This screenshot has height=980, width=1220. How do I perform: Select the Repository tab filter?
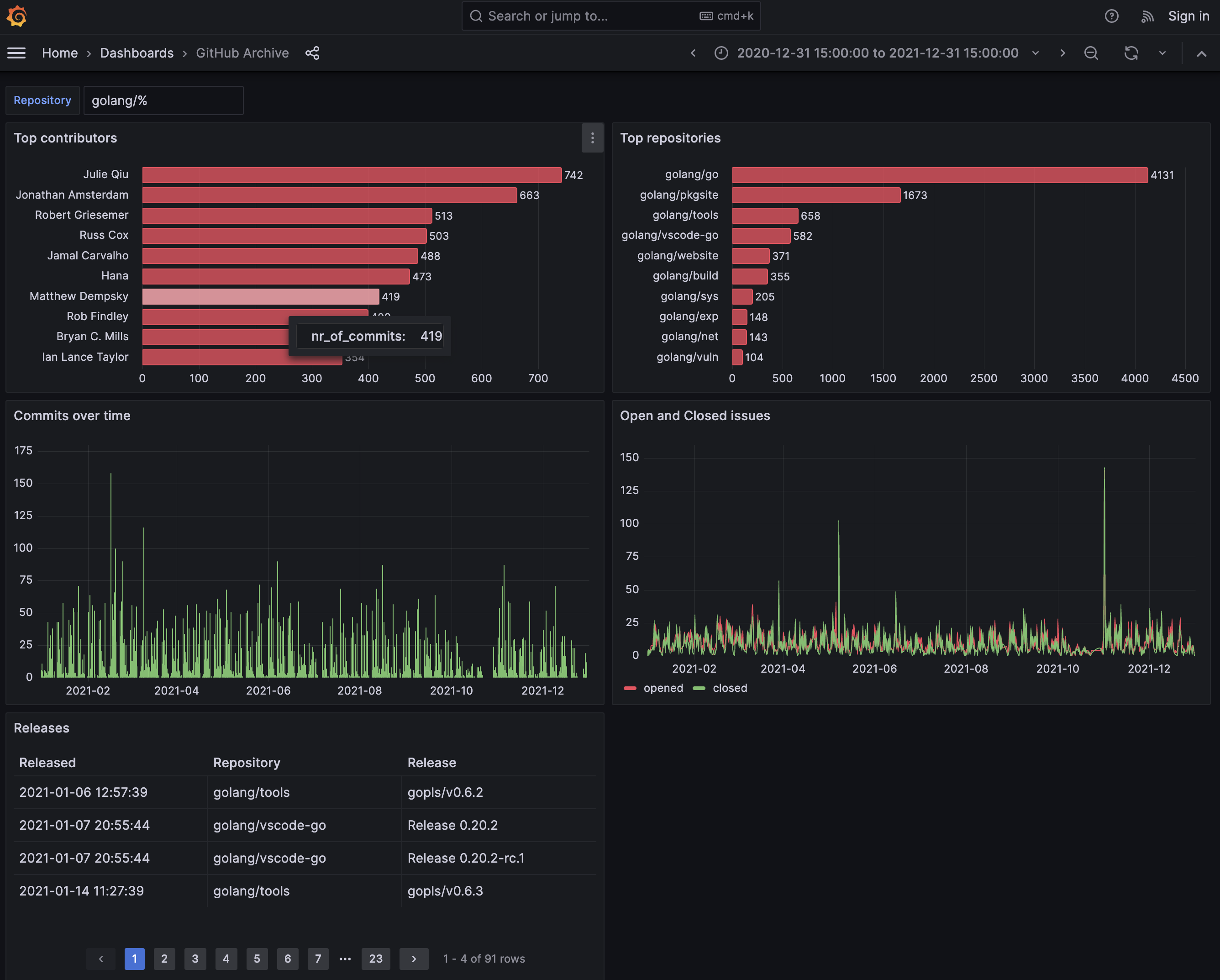(x=42, y=100)
